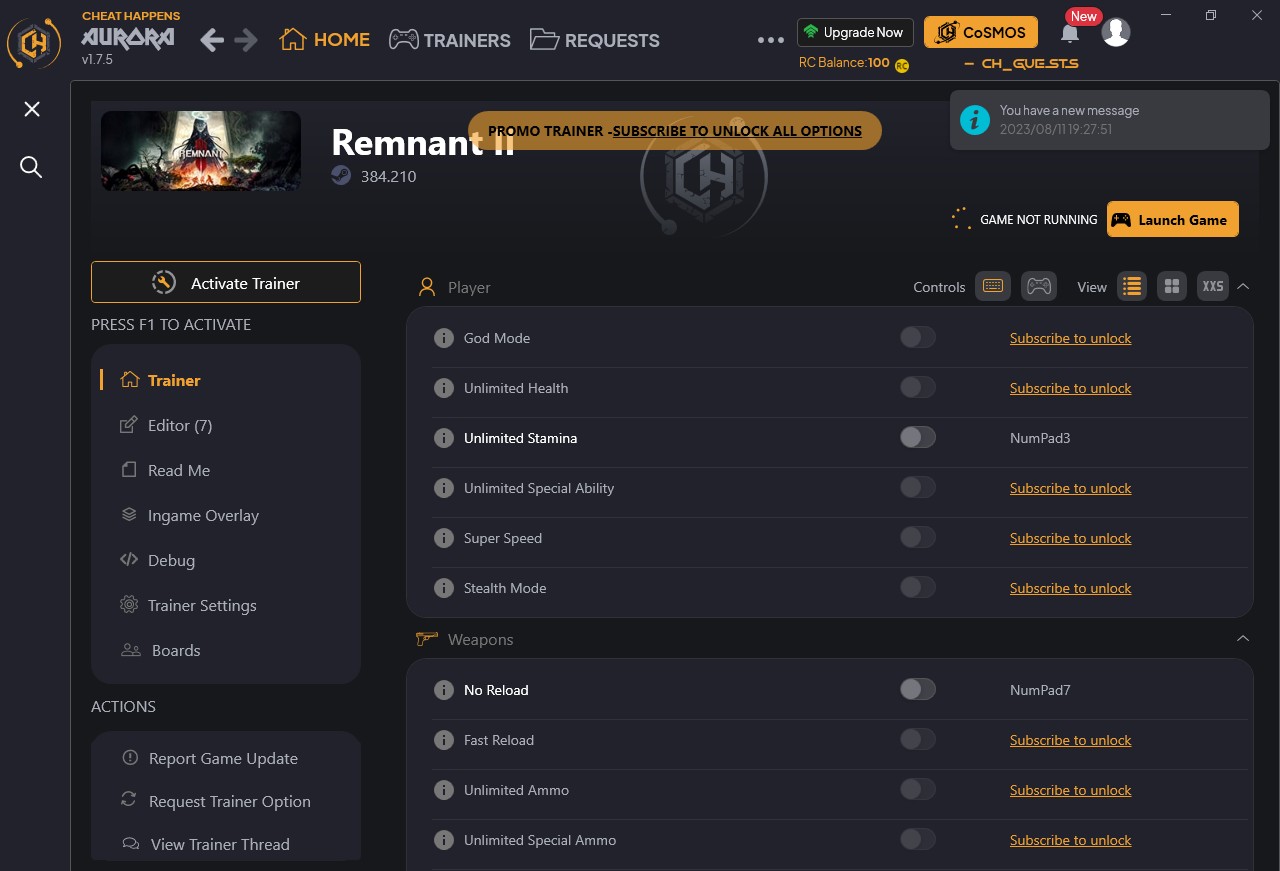
Task: Show info for Fast Reload
Action: [444, 740]
